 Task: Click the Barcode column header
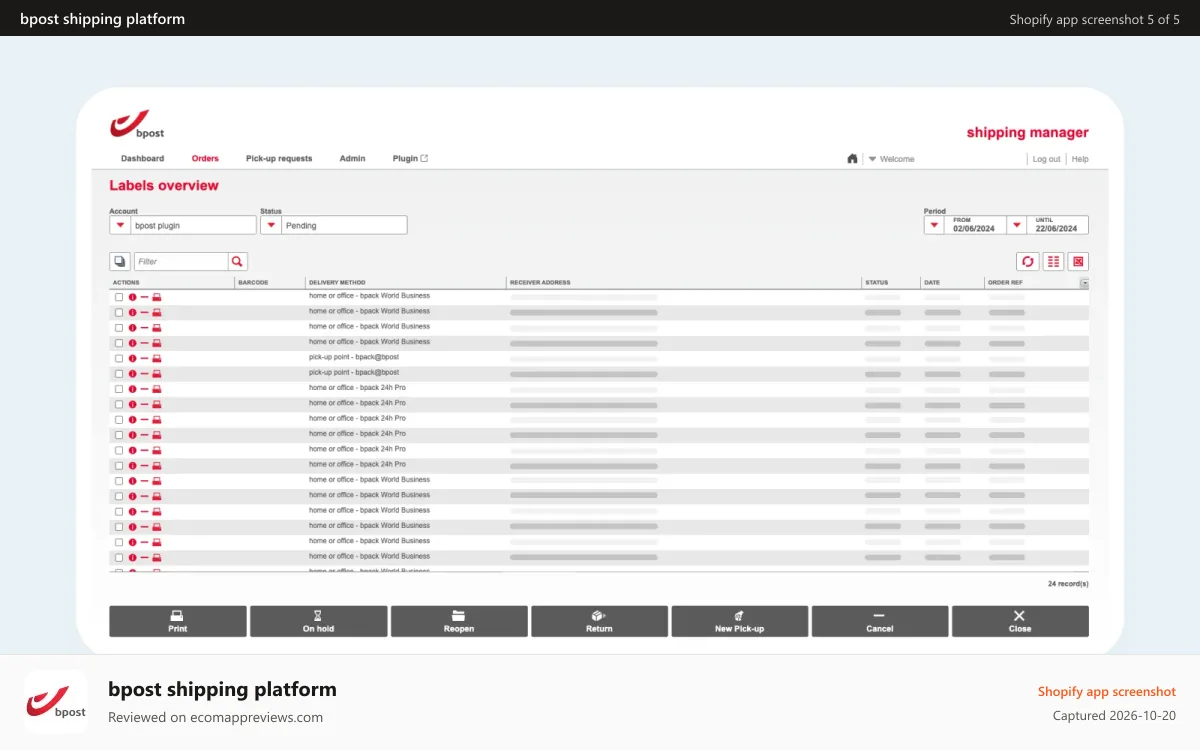coord(253,283)
